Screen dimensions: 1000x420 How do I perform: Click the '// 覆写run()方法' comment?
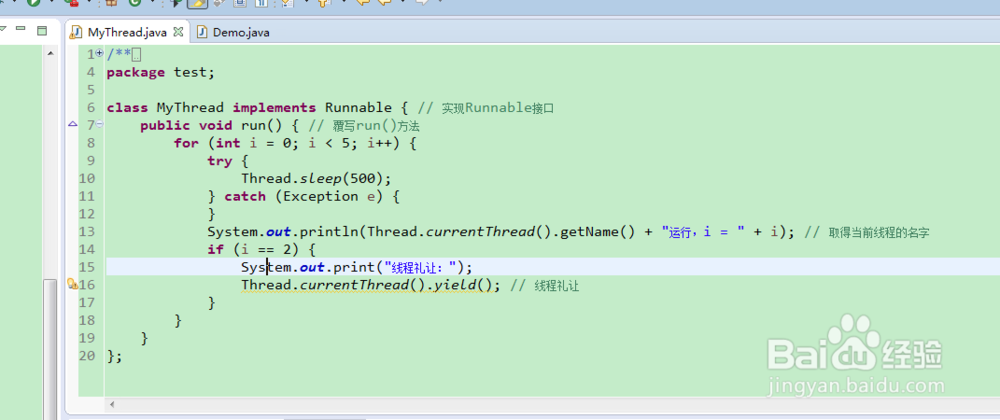(364, 126)
